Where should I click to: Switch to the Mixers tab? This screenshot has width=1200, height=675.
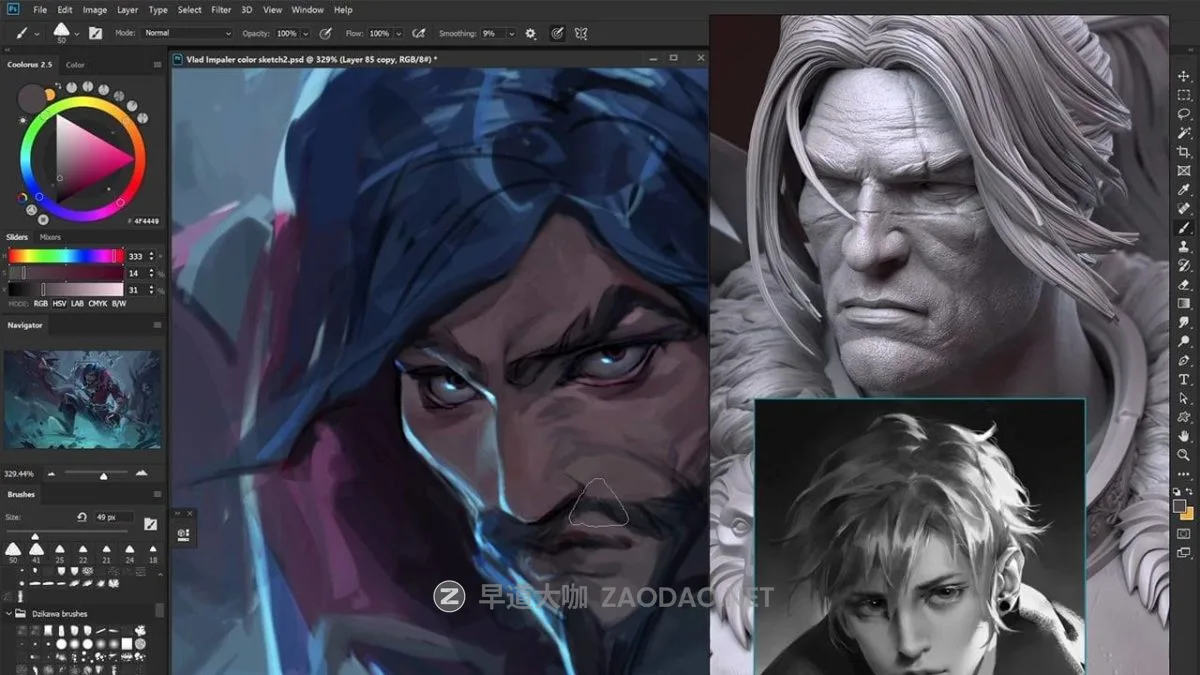tap(50, 237)
